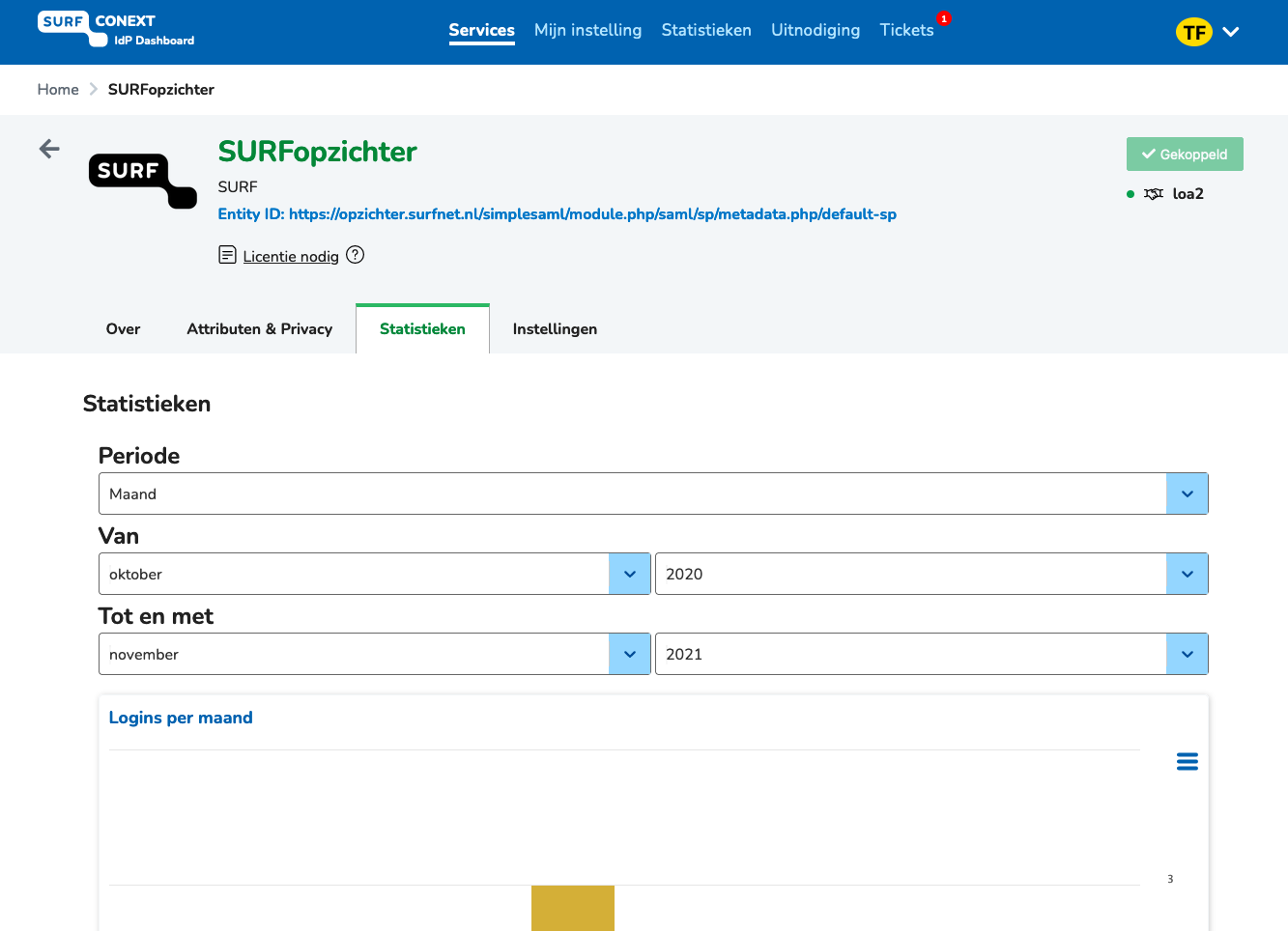Image resolution: width=1288 pixels, height=931 pixels.
Task: Go back using the left arrow icon
Action: point(49,149)
